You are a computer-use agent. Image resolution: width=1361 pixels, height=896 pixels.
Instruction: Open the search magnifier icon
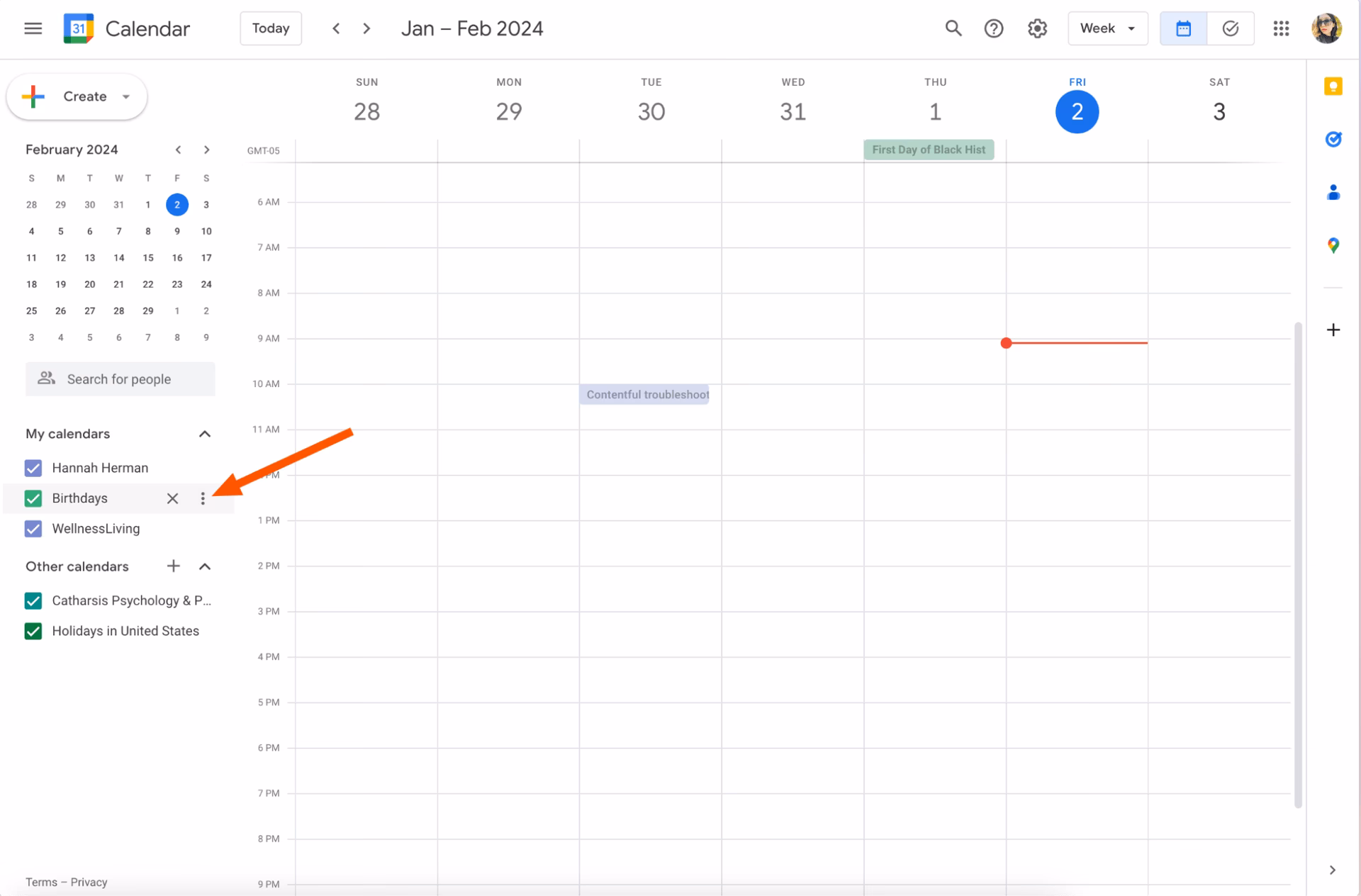[x=953, y=28]
